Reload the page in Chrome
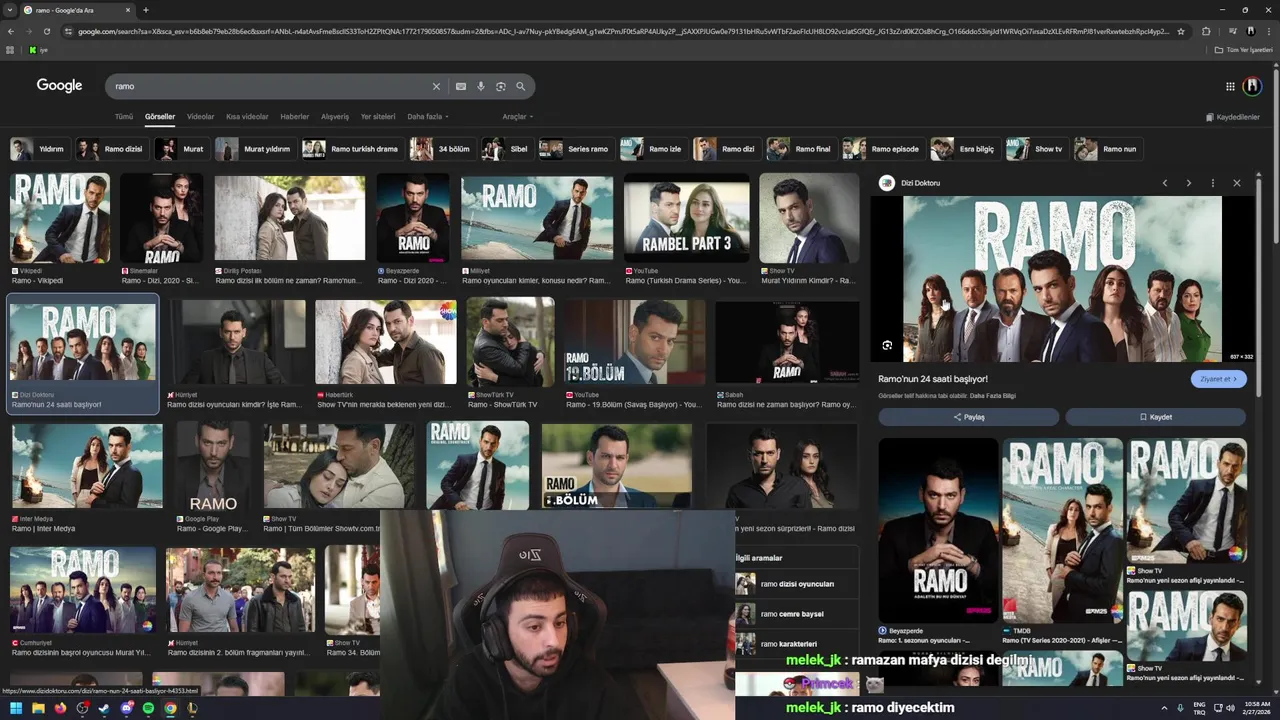Screen dimensions: 1280x720 [x=46, y=31]
